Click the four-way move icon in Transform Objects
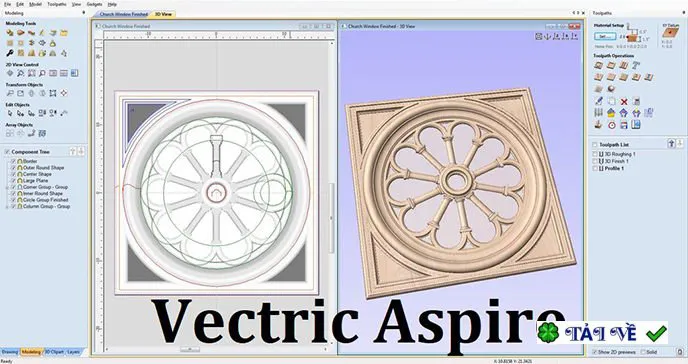Screen dimensions: 688x364 point(64,93)
